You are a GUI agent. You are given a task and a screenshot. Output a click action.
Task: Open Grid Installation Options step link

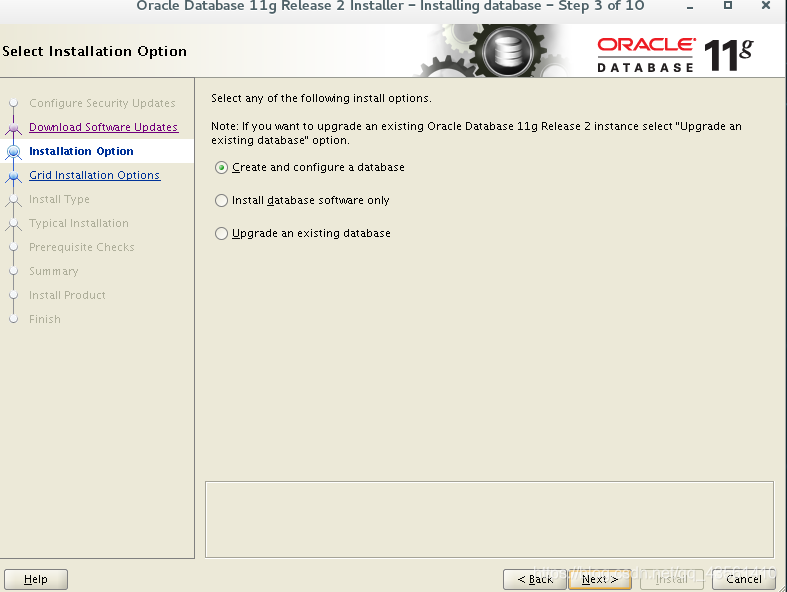point(95,175)
